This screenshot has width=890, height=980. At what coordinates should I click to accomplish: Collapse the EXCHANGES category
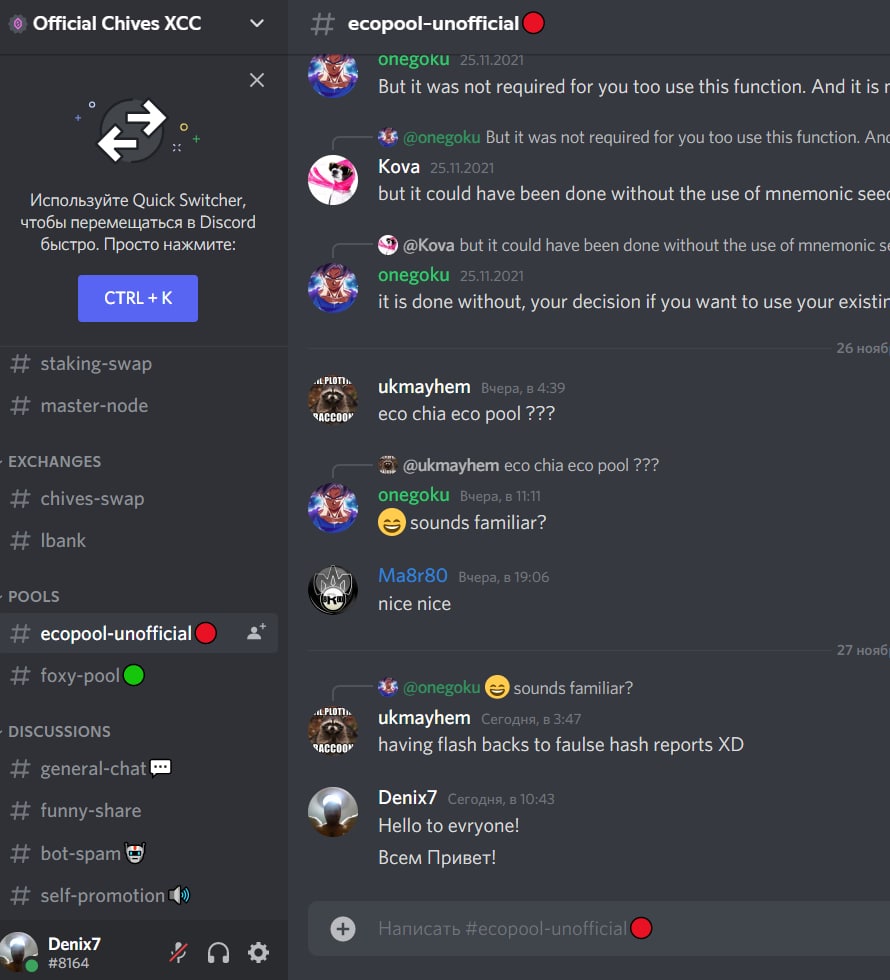(54, 461)
